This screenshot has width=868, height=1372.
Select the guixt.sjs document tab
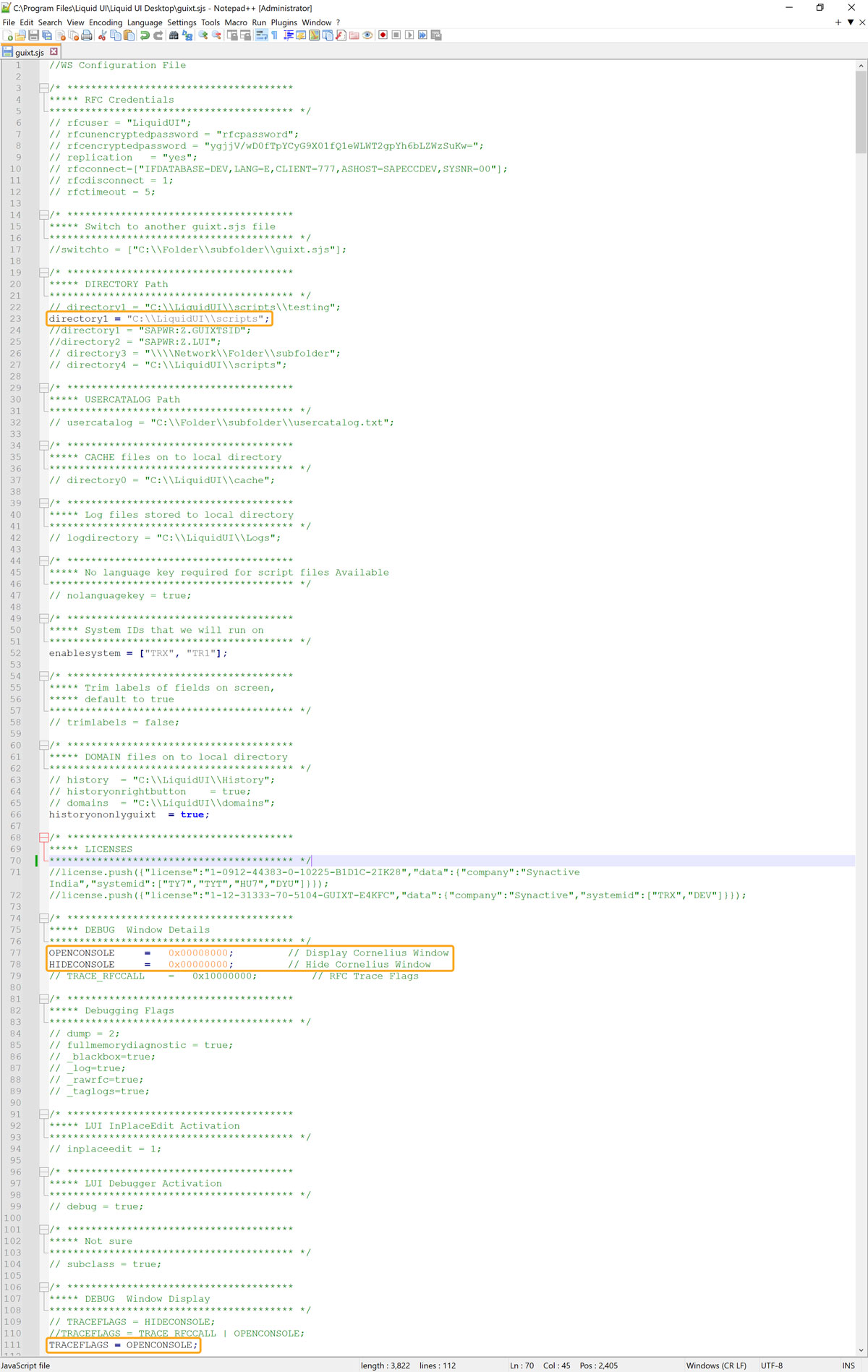(30, 52)
